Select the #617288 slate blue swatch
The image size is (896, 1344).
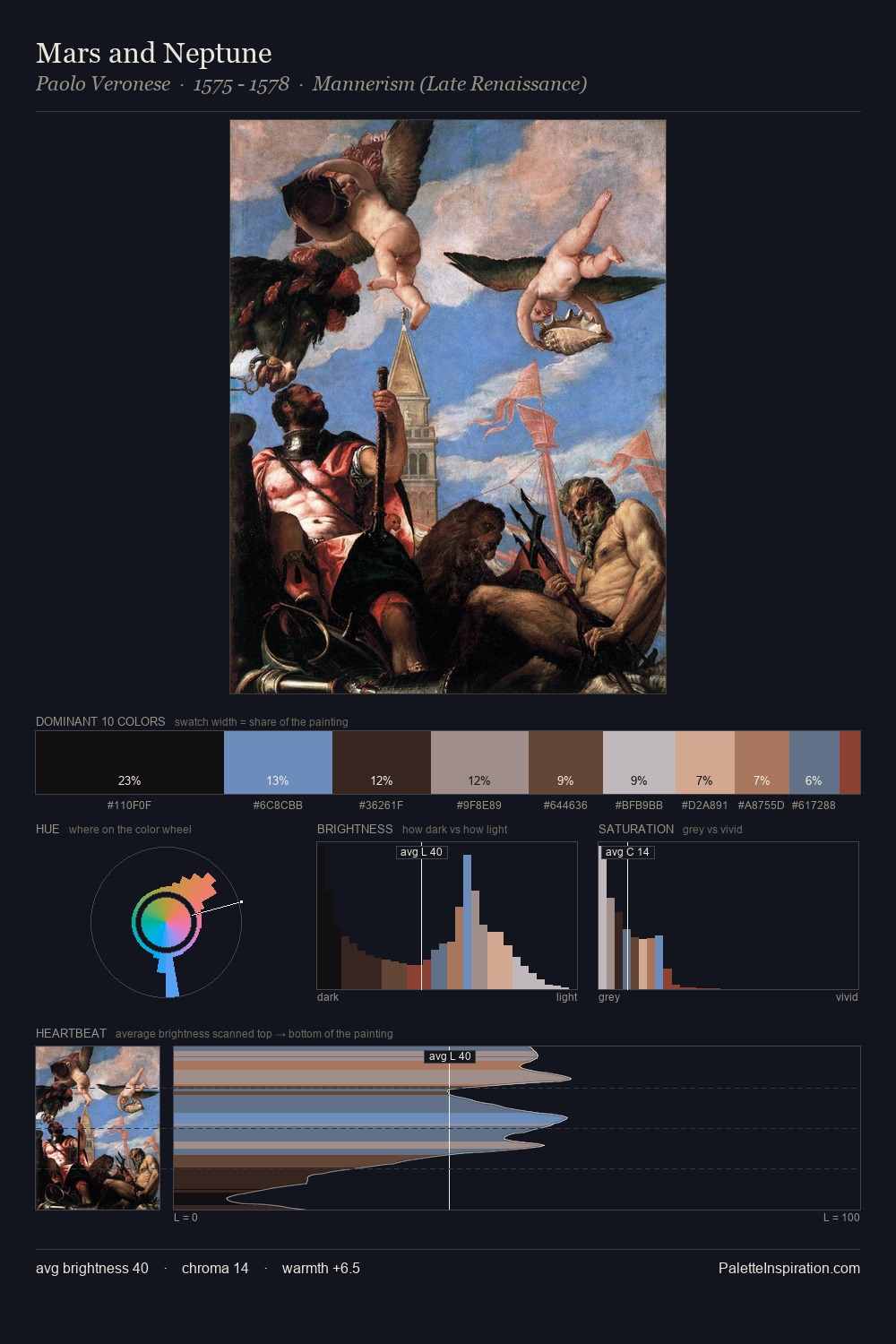tap(814, 762)
